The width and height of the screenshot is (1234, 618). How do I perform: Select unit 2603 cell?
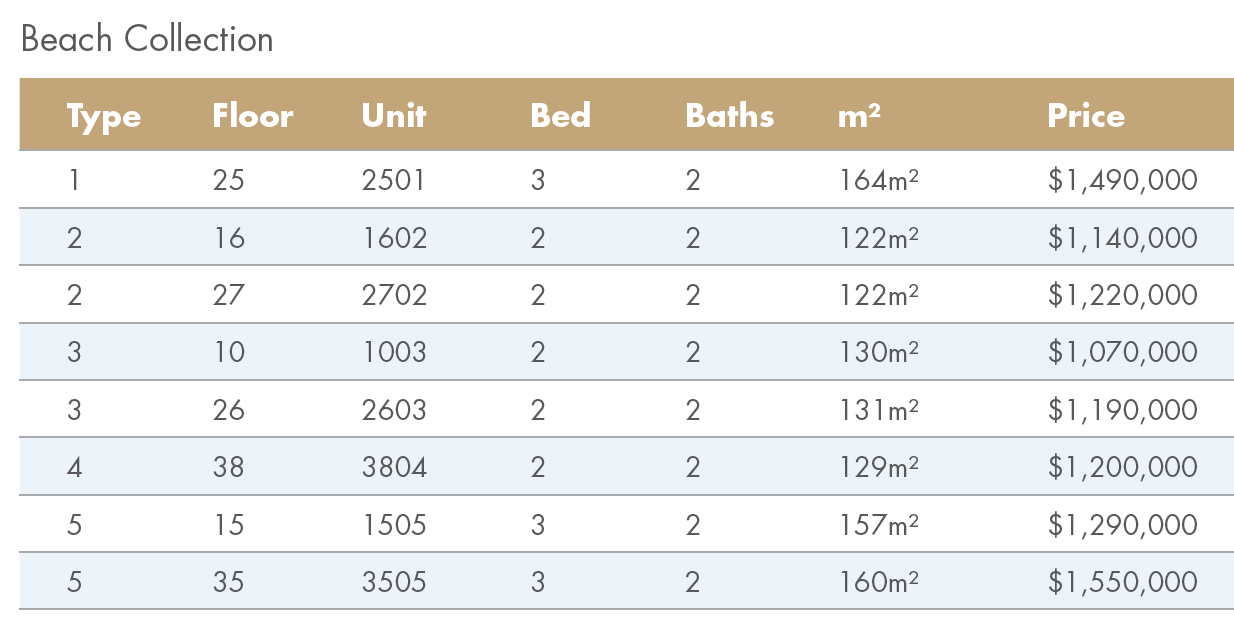pos(394,410)
